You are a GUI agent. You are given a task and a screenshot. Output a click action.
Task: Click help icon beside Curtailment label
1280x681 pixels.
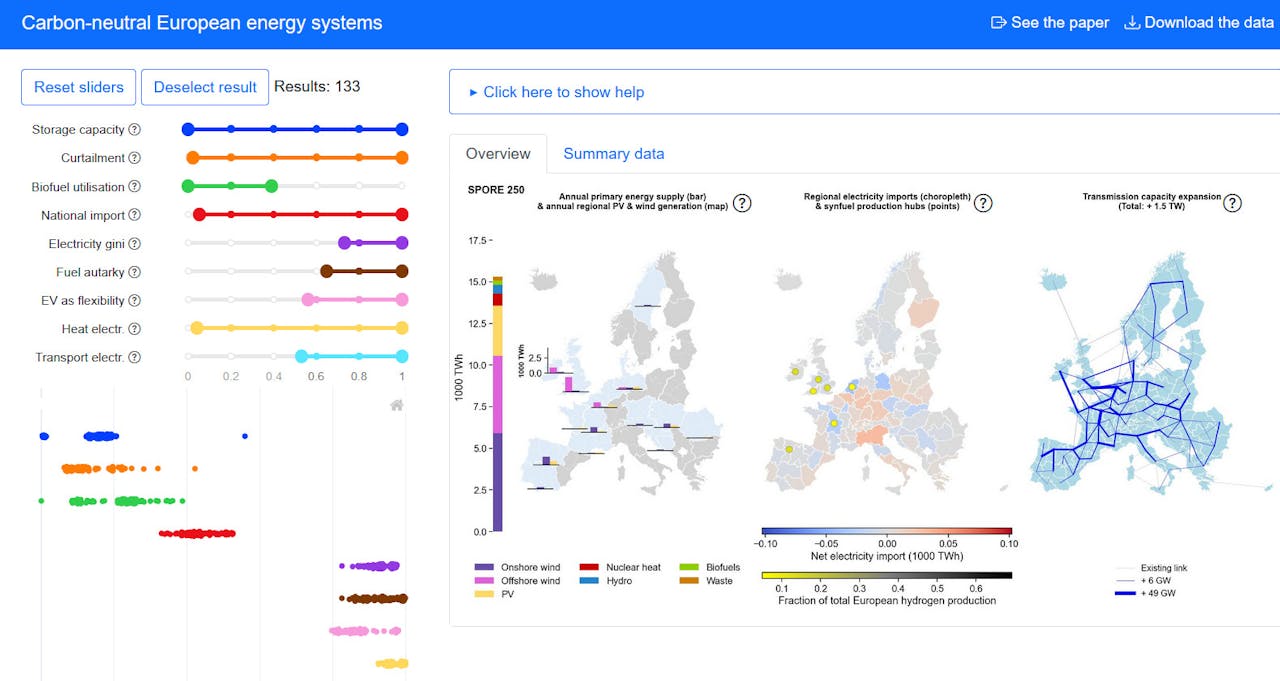[x=134, y=158]
